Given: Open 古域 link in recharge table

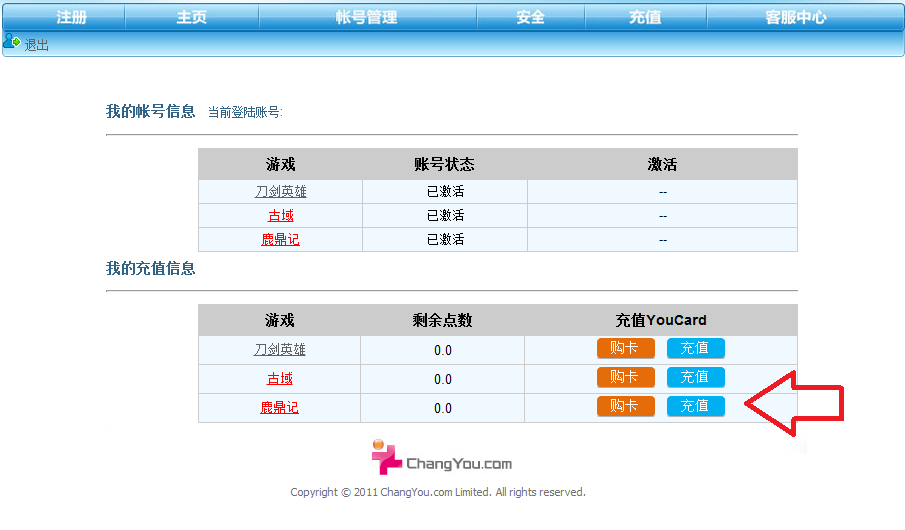Looking at the screenshot, I should [x=279, y=378].
